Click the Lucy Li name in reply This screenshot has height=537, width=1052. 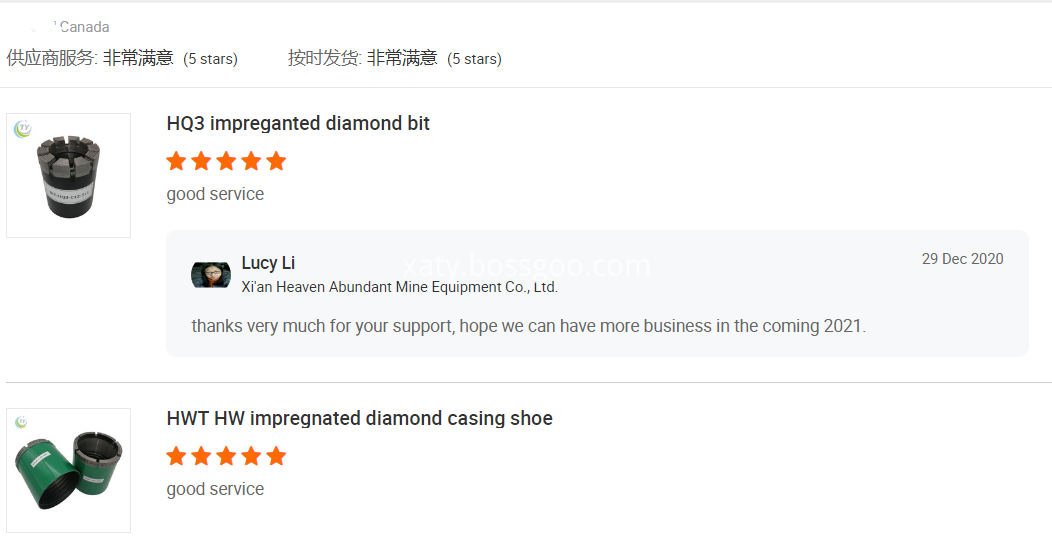268,263
